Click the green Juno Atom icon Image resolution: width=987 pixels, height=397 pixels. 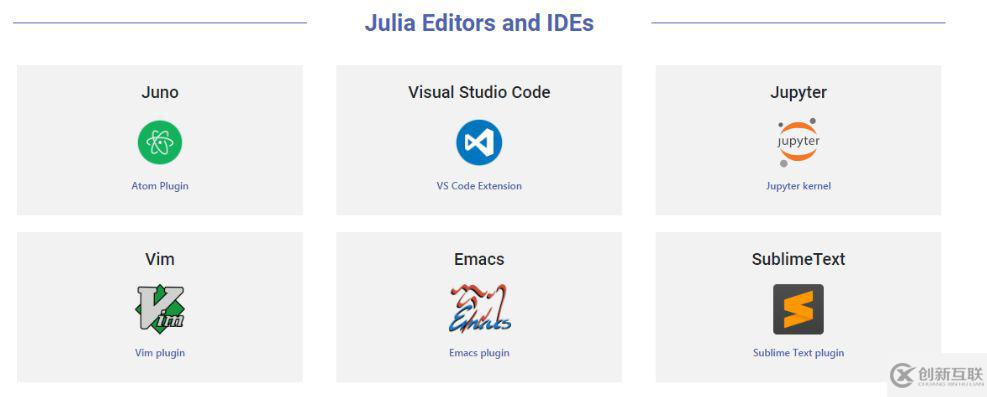[160, 142]
